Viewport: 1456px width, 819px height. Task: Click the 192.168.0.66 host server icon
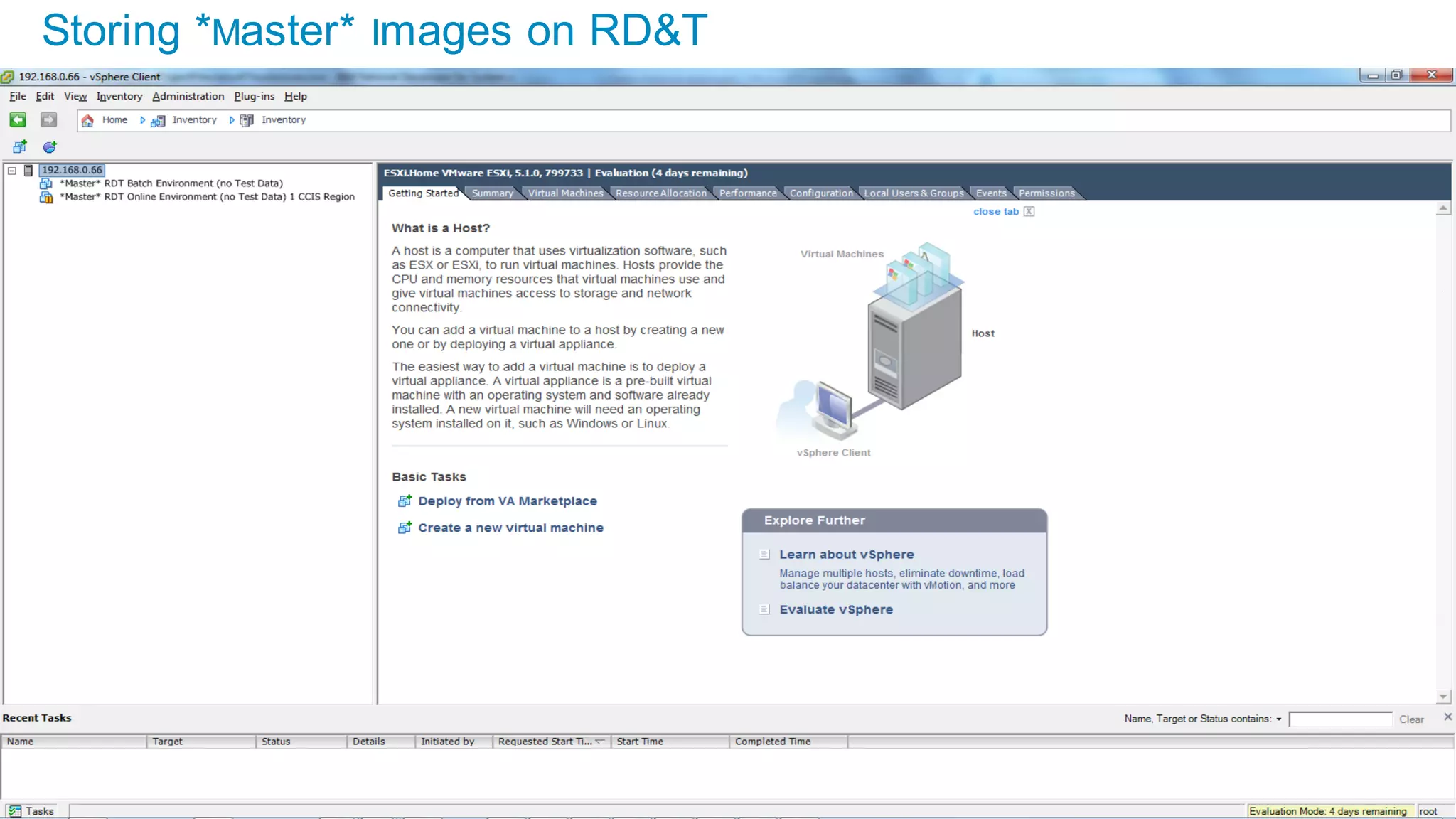pyautogui.click(x=28, y=170)
